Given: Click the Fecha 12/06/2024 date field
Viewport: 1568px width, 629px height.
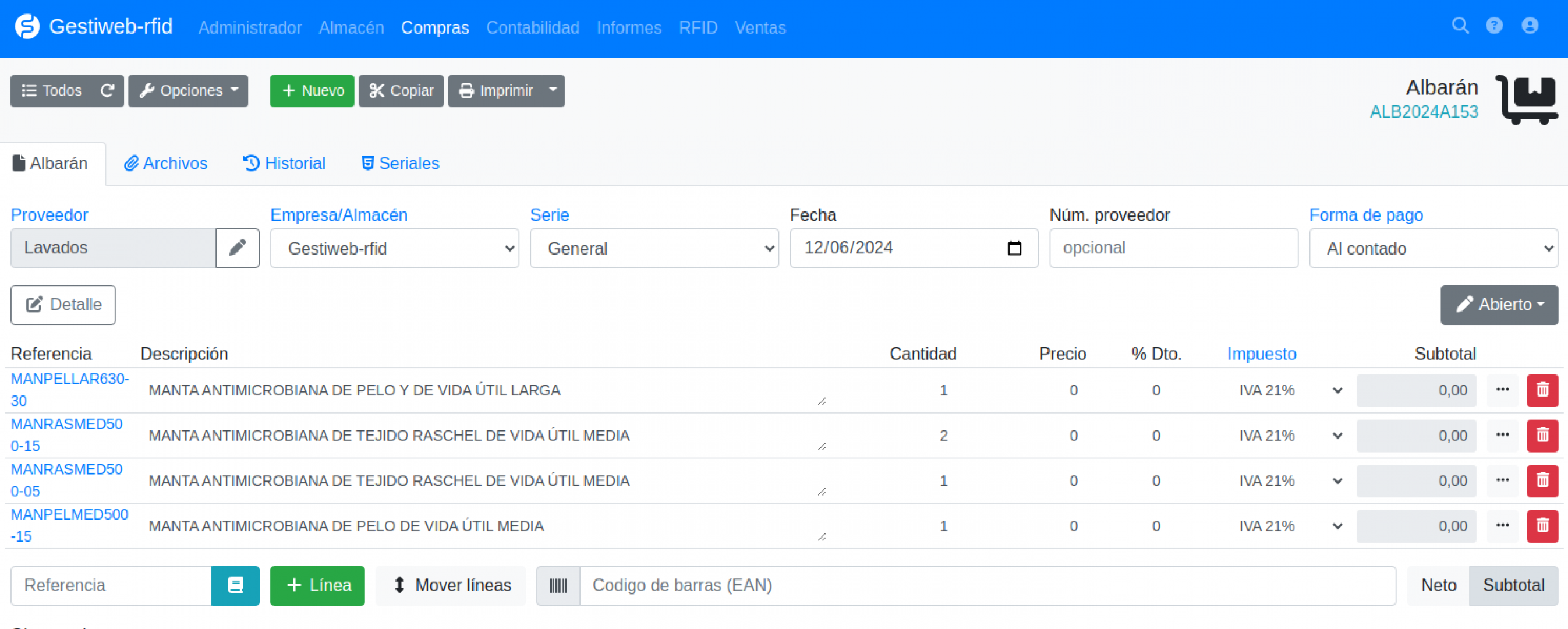Looking at the screenshot, I should point(914,248).
